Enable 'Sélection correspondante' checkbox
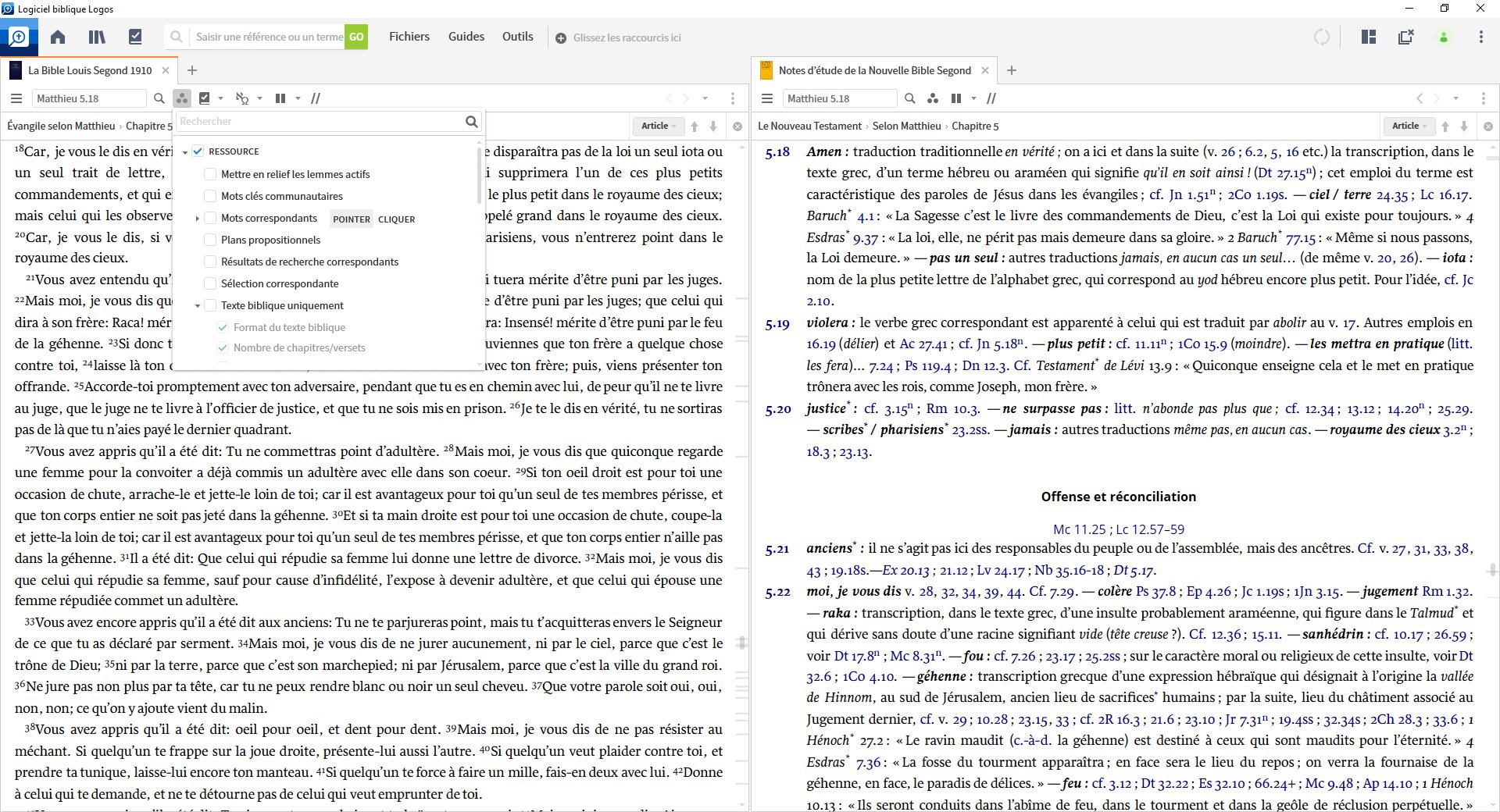This screenshot has height=812, width=1500. click(x=210, y=283)
